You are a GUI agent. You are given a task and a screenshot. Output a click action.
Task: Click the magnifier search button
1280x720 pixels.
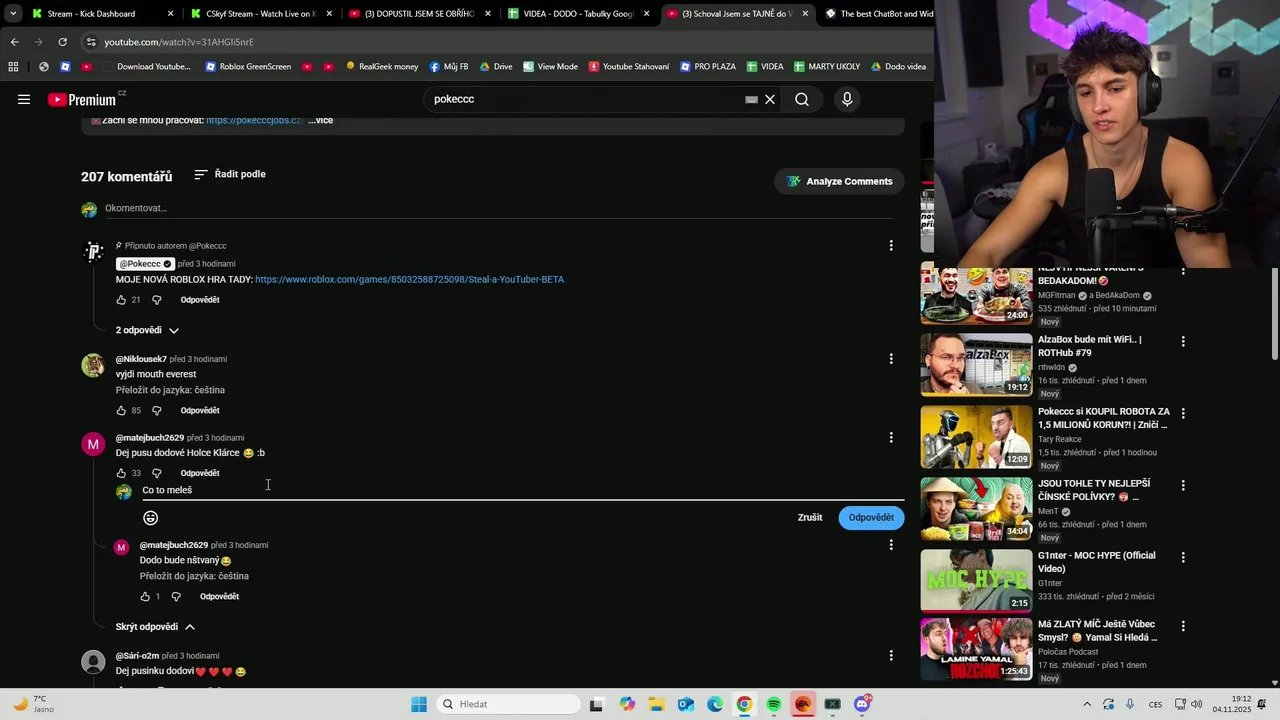coord(802,99)
